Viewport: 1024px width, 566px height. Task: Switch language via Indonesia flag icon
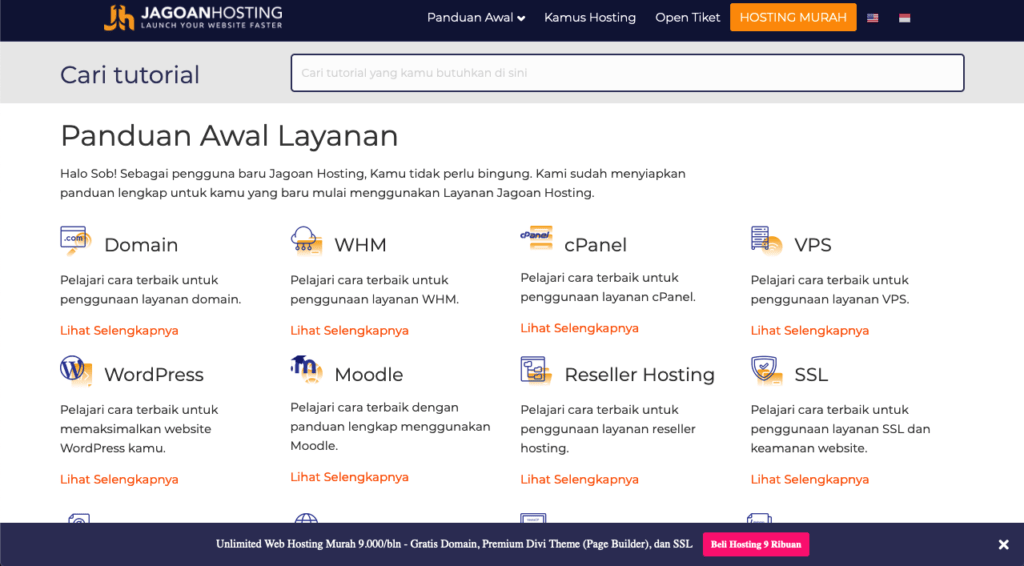(904, 18)
